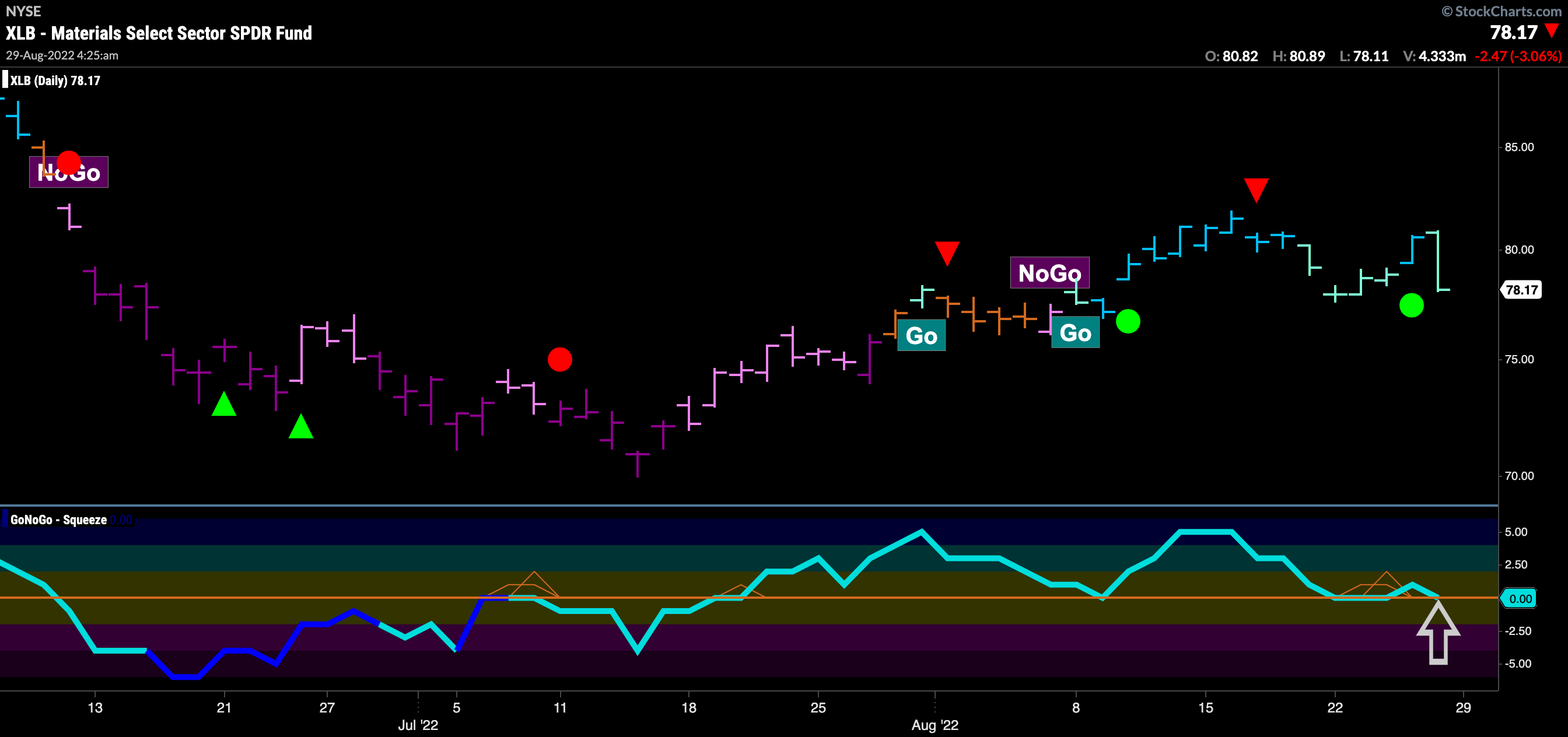Click the second Go label near Aug 8

click(1076, 332)
